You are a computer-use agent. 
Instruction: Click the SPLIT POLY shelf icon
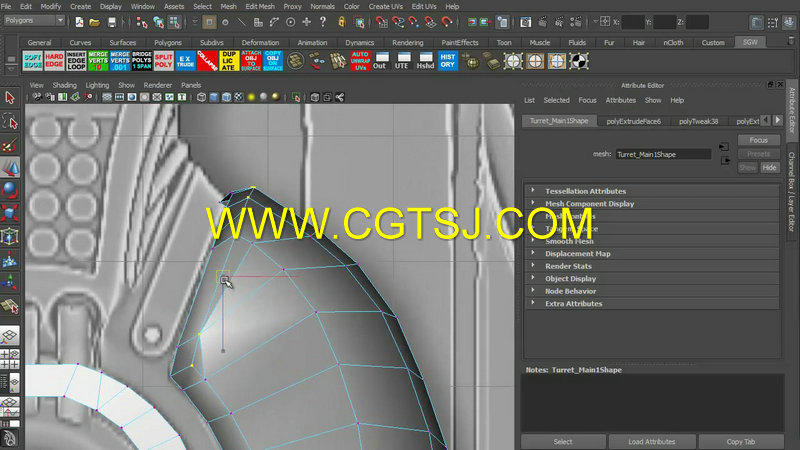(x=164, y=61)
